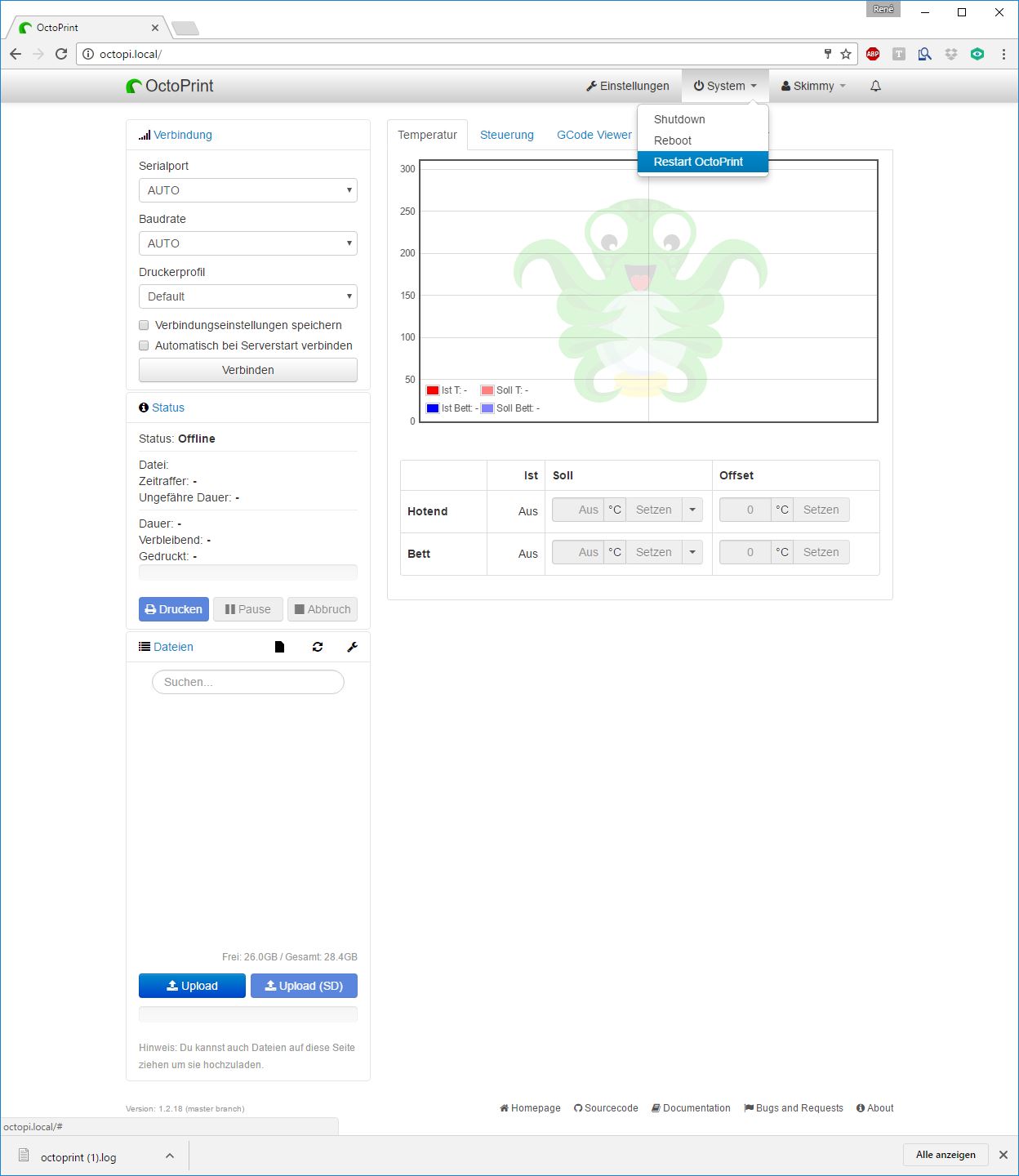Focus the Suchen file search field
Viewport: 1019px width, 1176px height.
pos(248,682)
